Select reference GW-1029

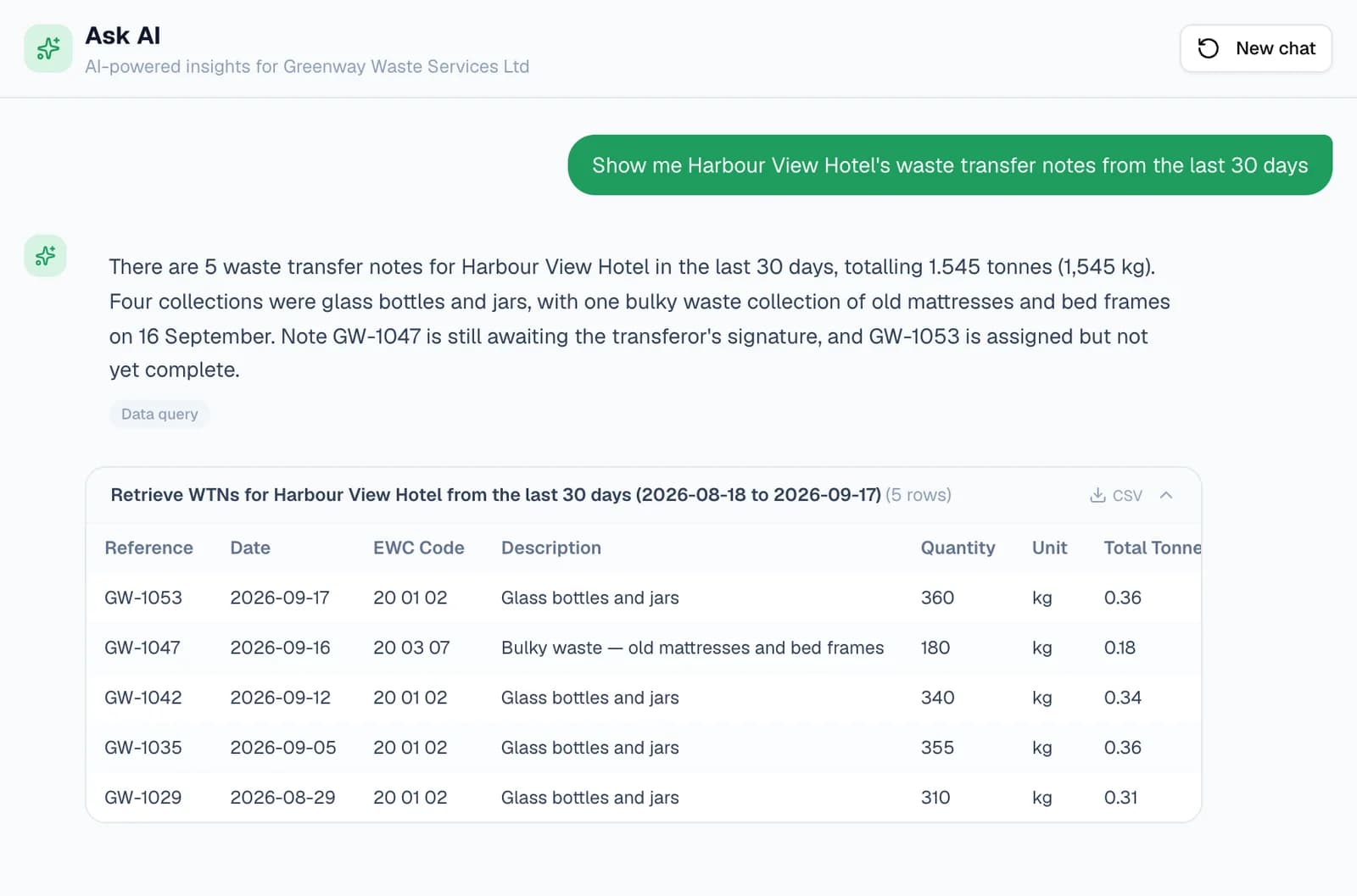[143, 798]
